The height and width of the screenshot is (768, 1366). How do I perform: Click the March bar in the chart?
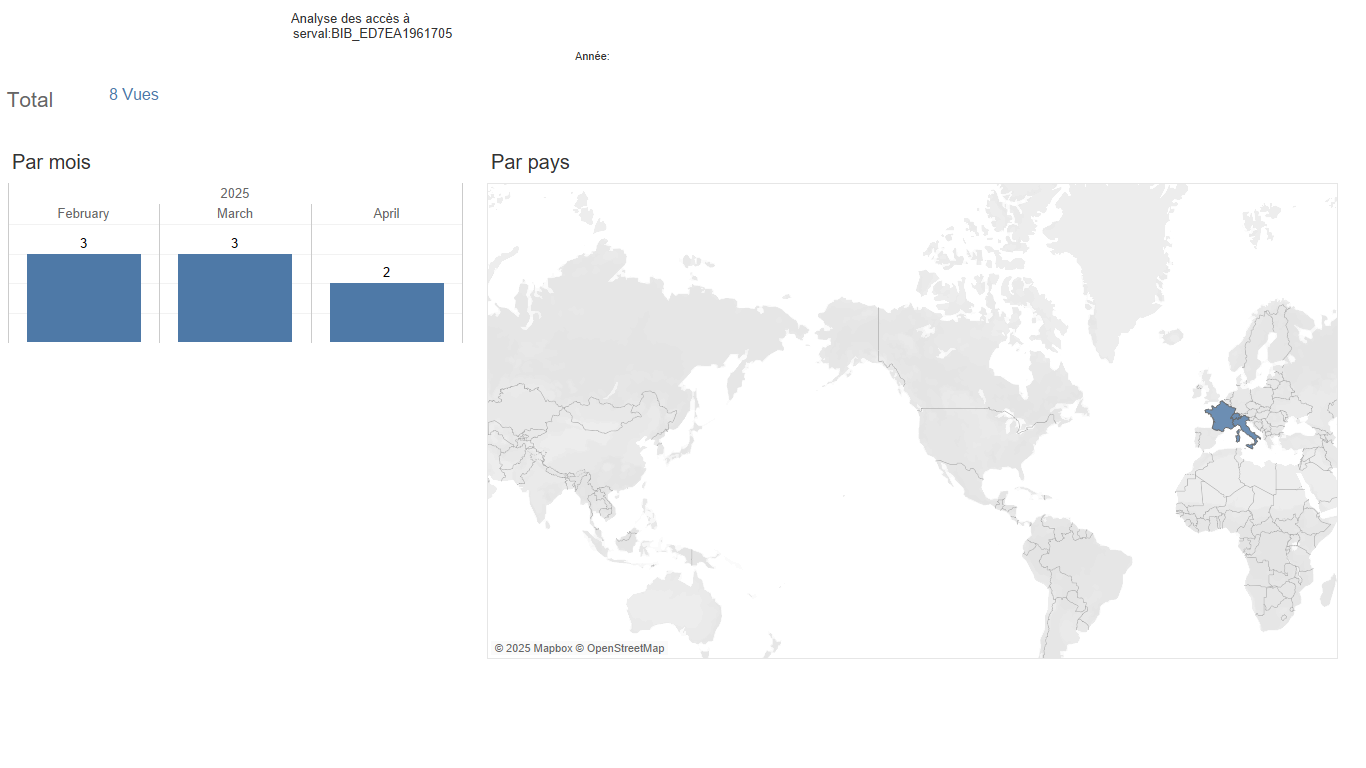click(x=235, y=298)
